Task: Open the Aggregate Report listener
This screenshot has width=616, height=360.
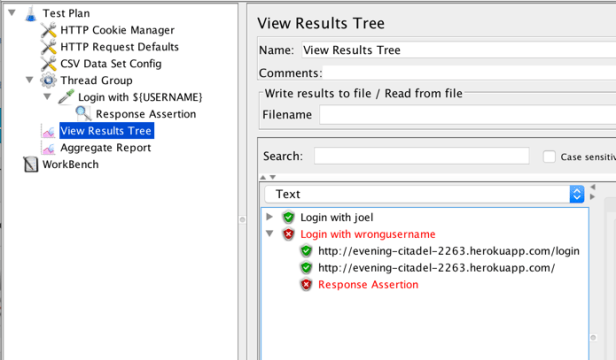Action: click(106, 148)
